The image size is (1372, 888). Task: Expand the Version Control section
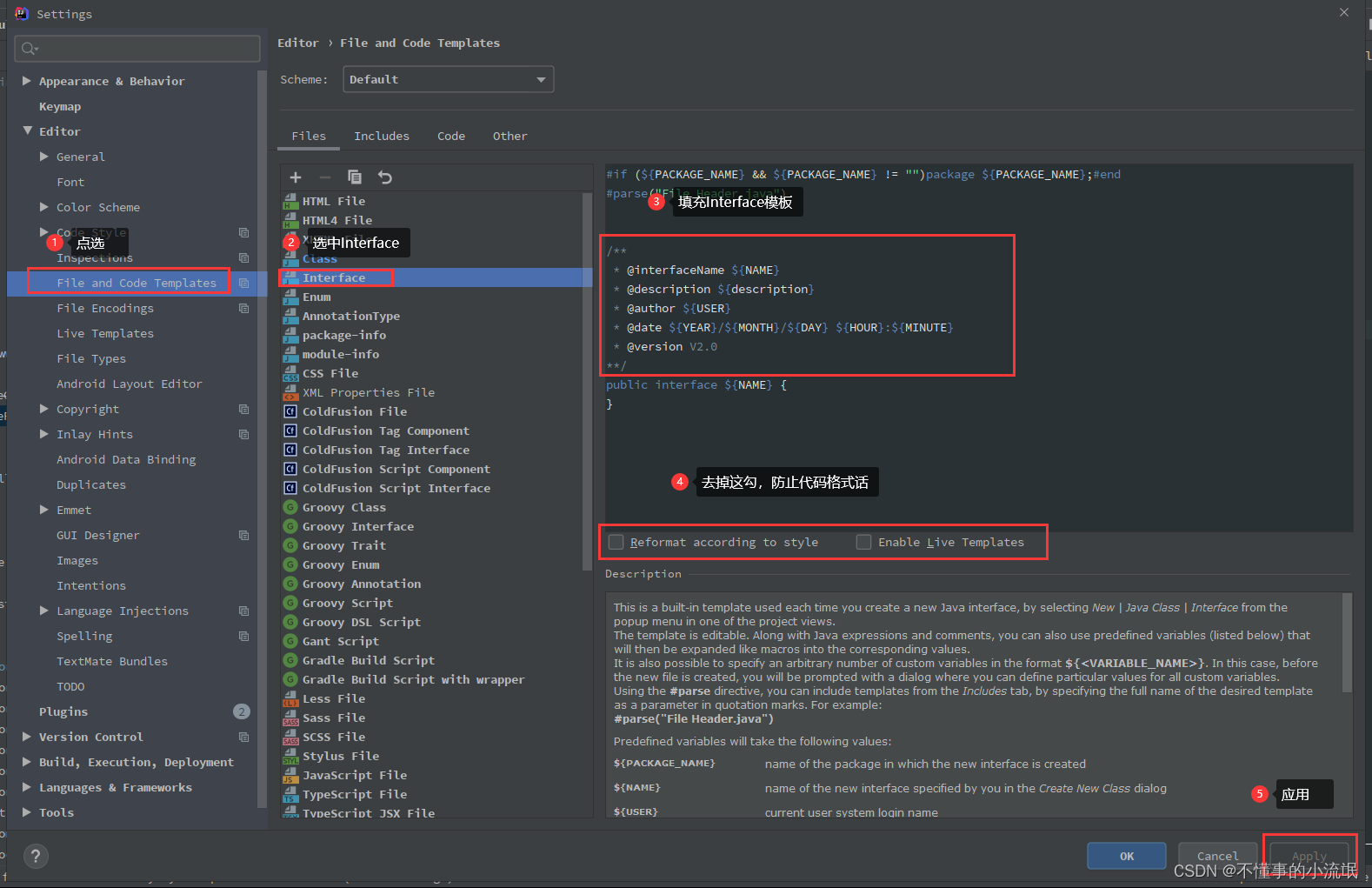(27, 737)
